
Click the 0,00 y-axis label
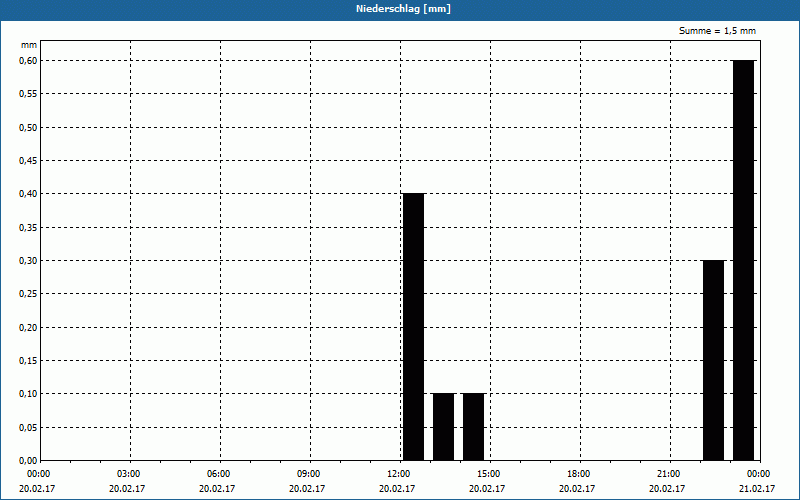coord(28,461)
